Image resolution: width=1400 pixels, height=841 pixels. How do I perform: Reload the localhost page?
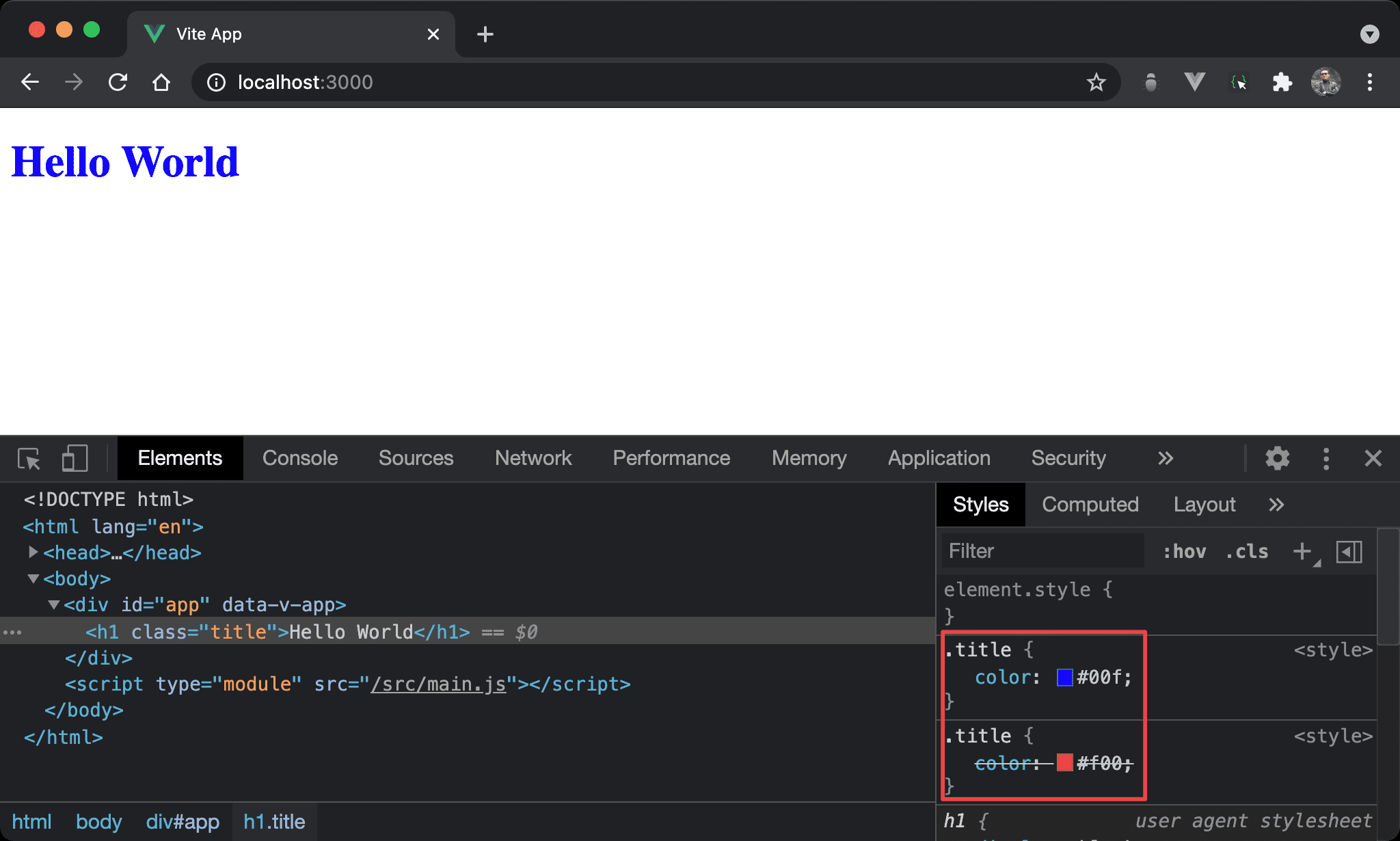pyautogui.click(x=118, y=83)
